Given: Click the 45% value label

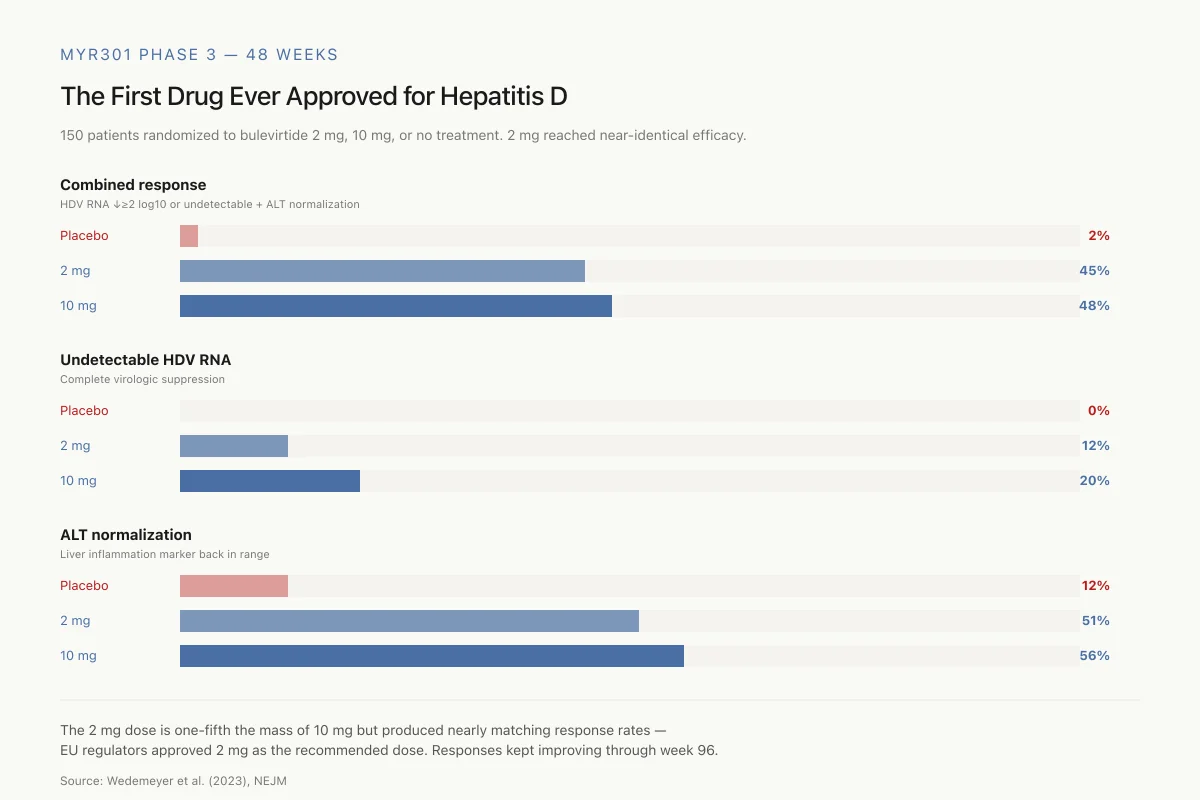Looking at the screenshot, I should (1094, 271).
